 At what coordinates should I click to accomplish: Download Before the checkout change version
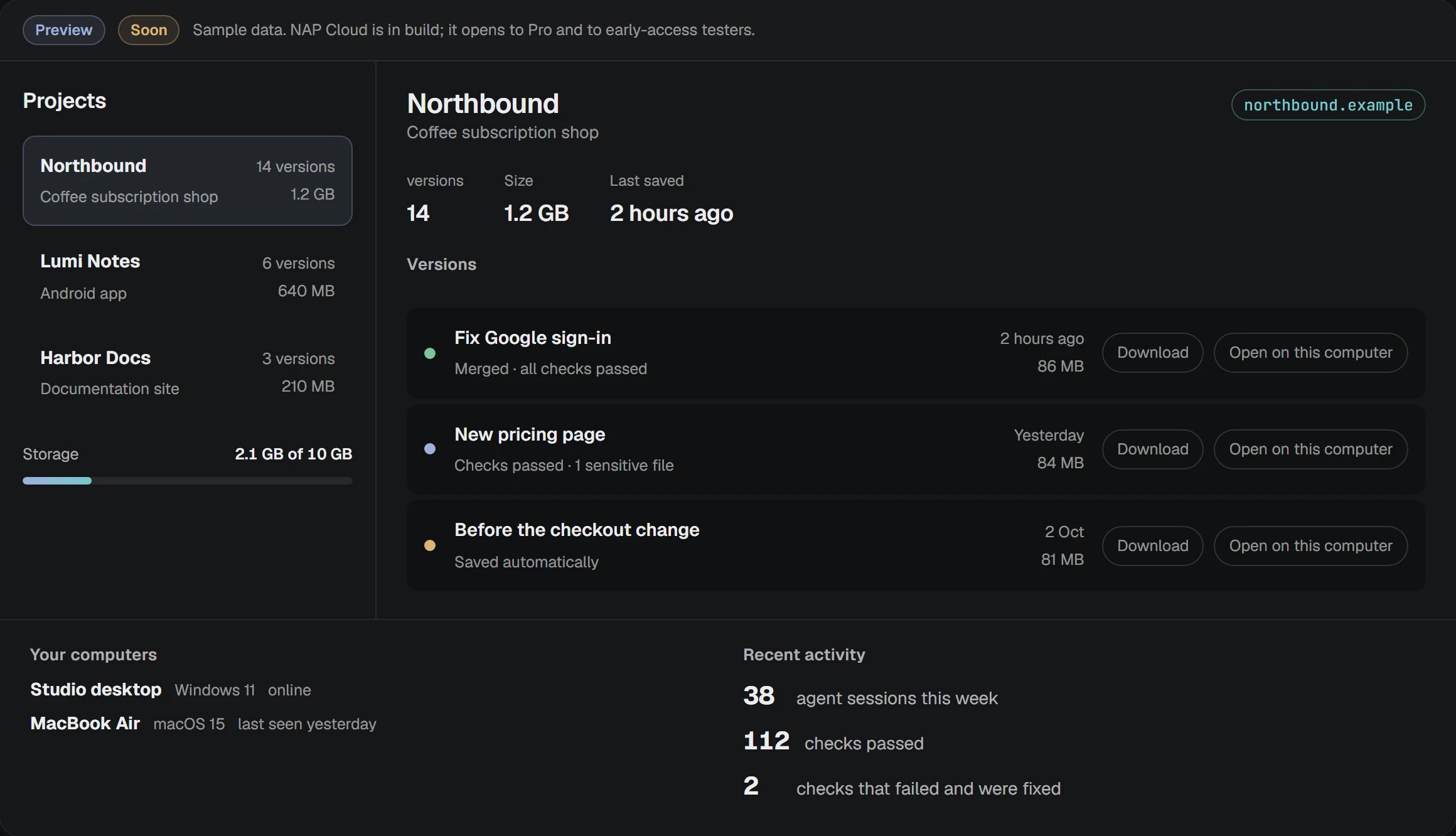(1152, 546)
